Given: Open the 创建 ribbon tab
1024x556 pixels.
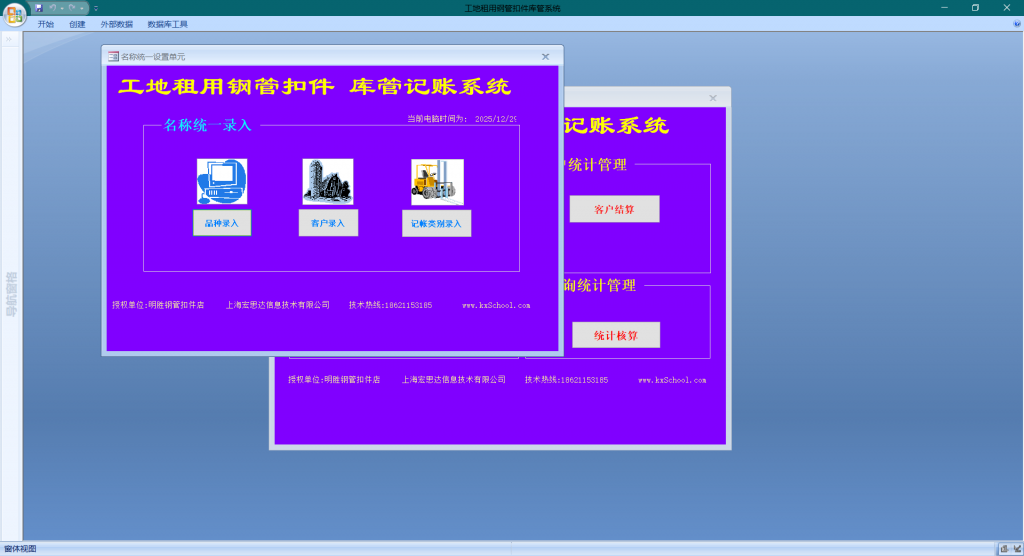Looking at the screenshot, I should click(77, 24).
